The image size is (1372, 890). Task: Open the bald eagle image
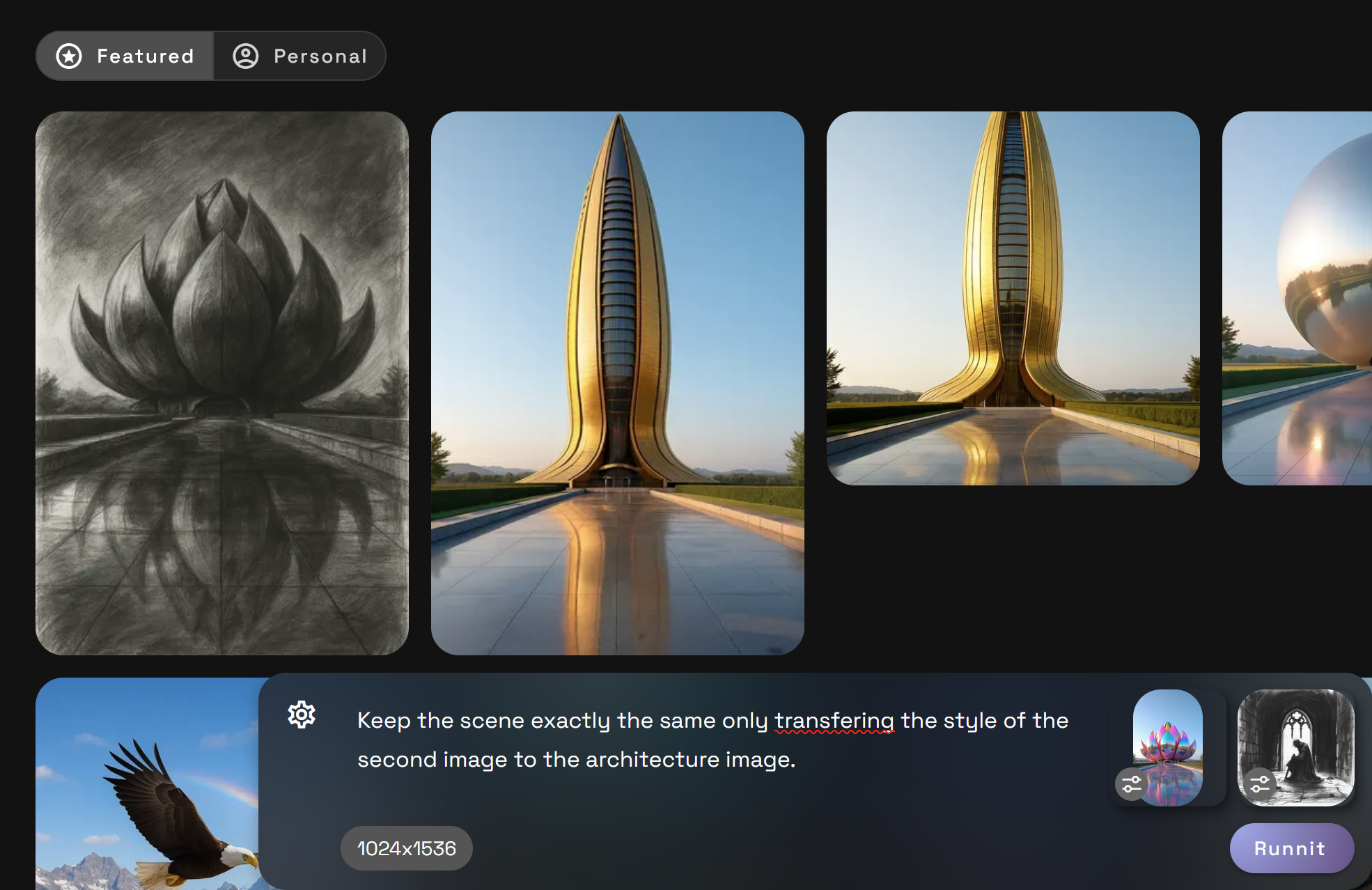148,783
